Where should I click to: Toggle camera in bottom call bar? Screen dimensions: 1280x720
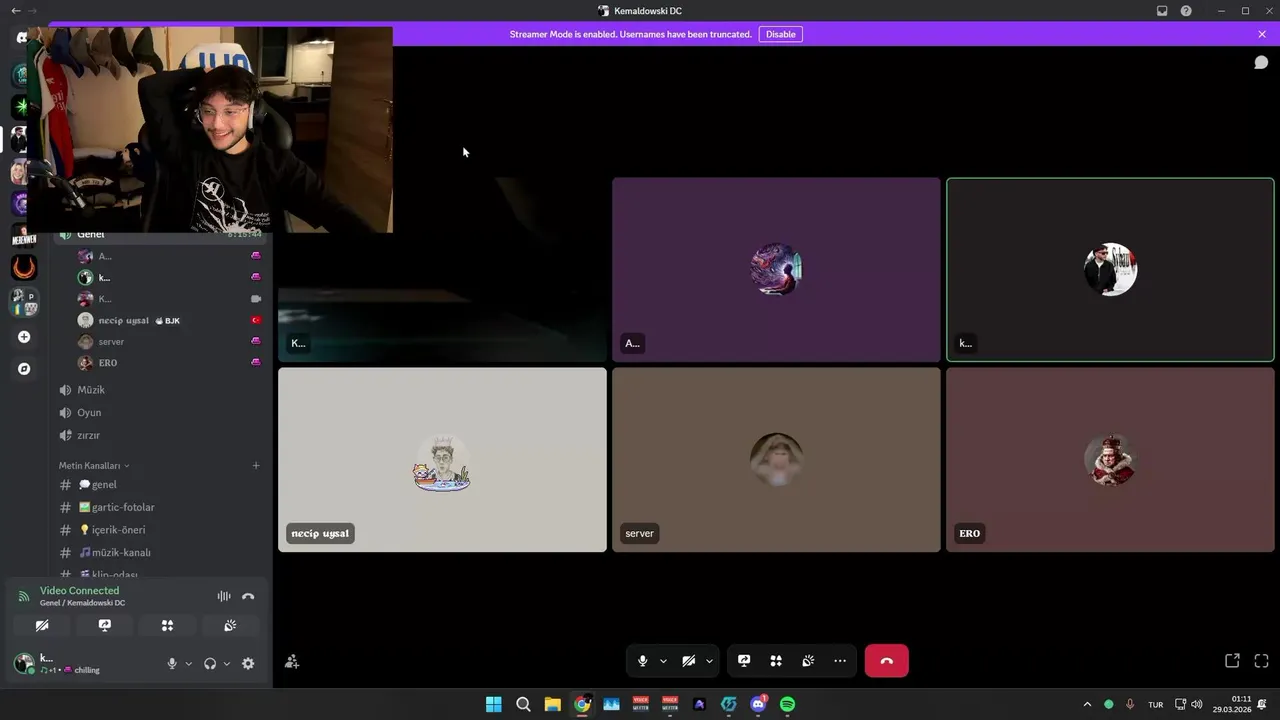click(688, 661)
